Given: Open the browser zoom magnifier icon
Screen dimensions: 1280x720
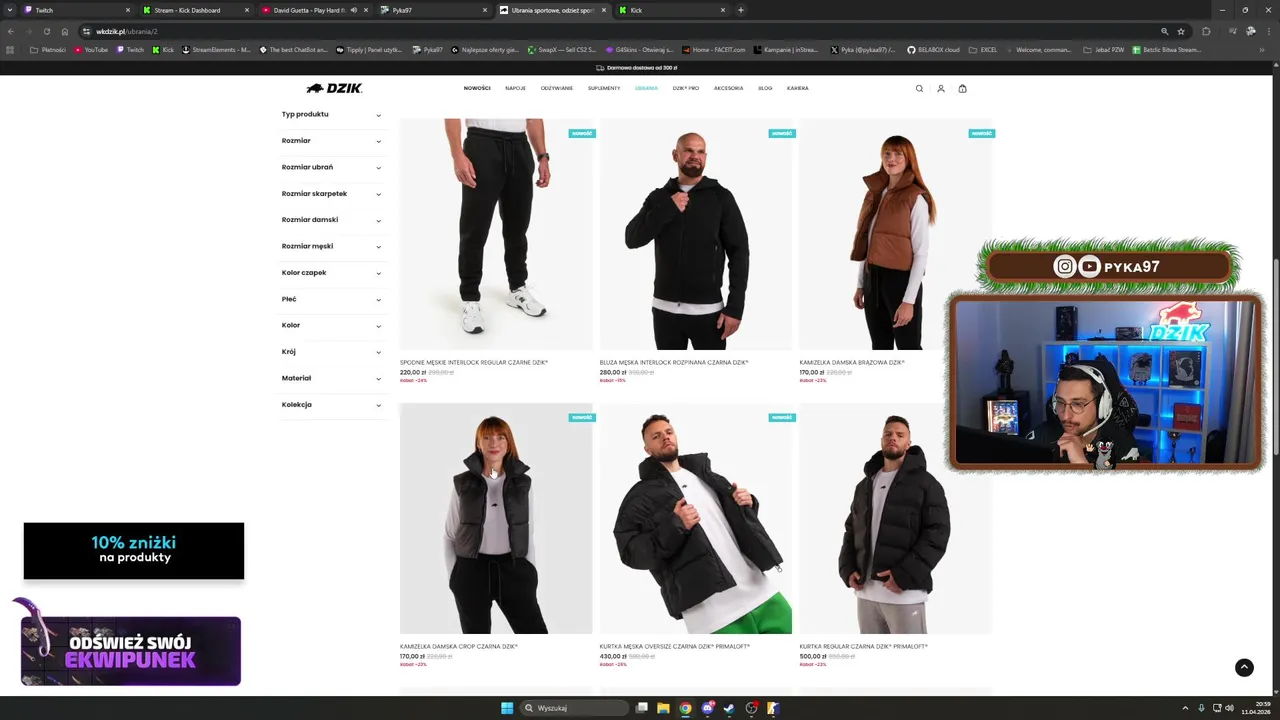Looking at the screenshot, I should (1164, 31).
